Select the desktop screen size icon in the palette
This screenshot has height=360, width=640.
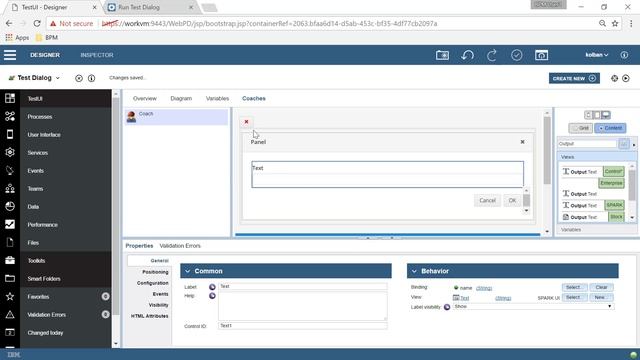coord(606,115)
